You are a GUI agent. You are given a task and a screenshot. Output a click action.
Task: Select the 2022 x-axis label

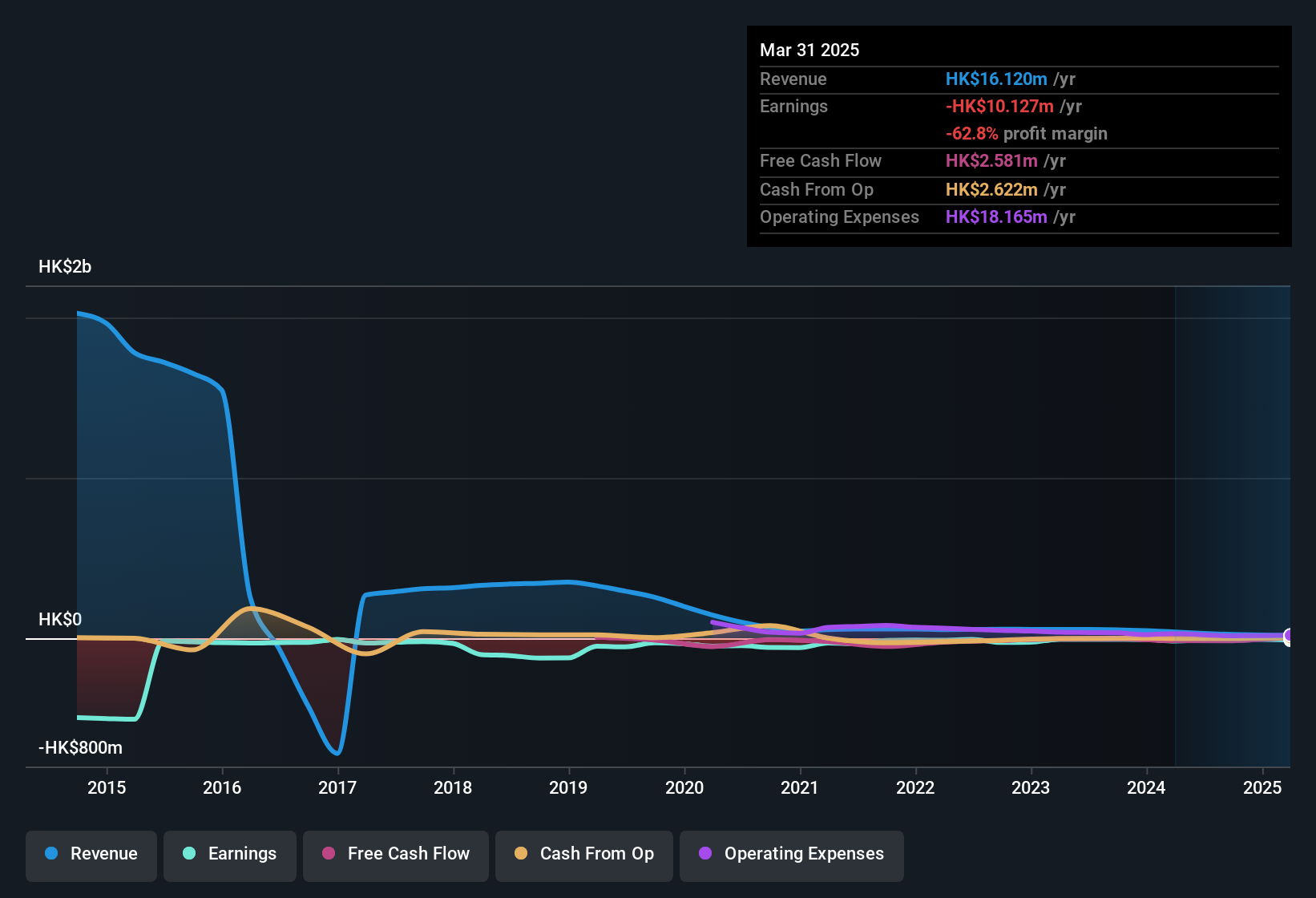tap(915, 787)
